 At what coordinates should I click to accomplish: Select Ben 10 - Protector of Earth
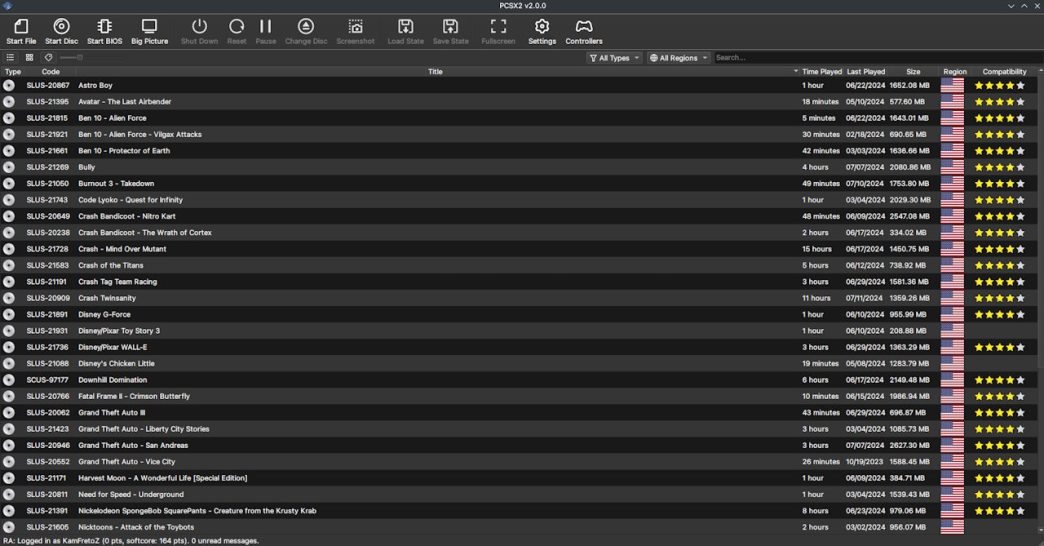[x=124, y=150]
